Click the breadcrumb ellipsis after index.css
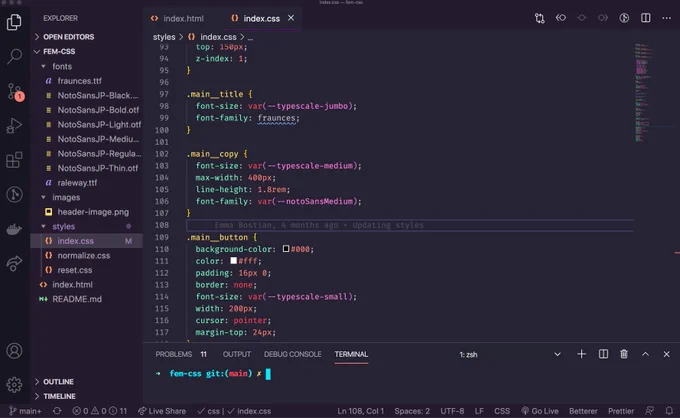The width and height of the screenshot is (680, 418). 250,37
